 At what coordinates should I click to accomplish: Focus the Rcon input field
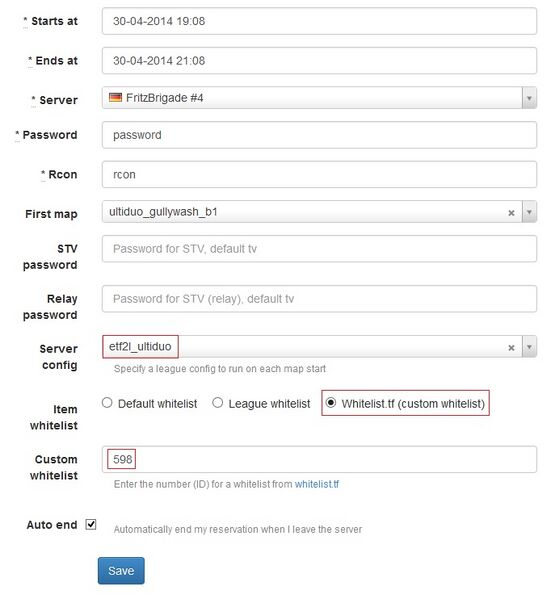[x=319, y=175]
